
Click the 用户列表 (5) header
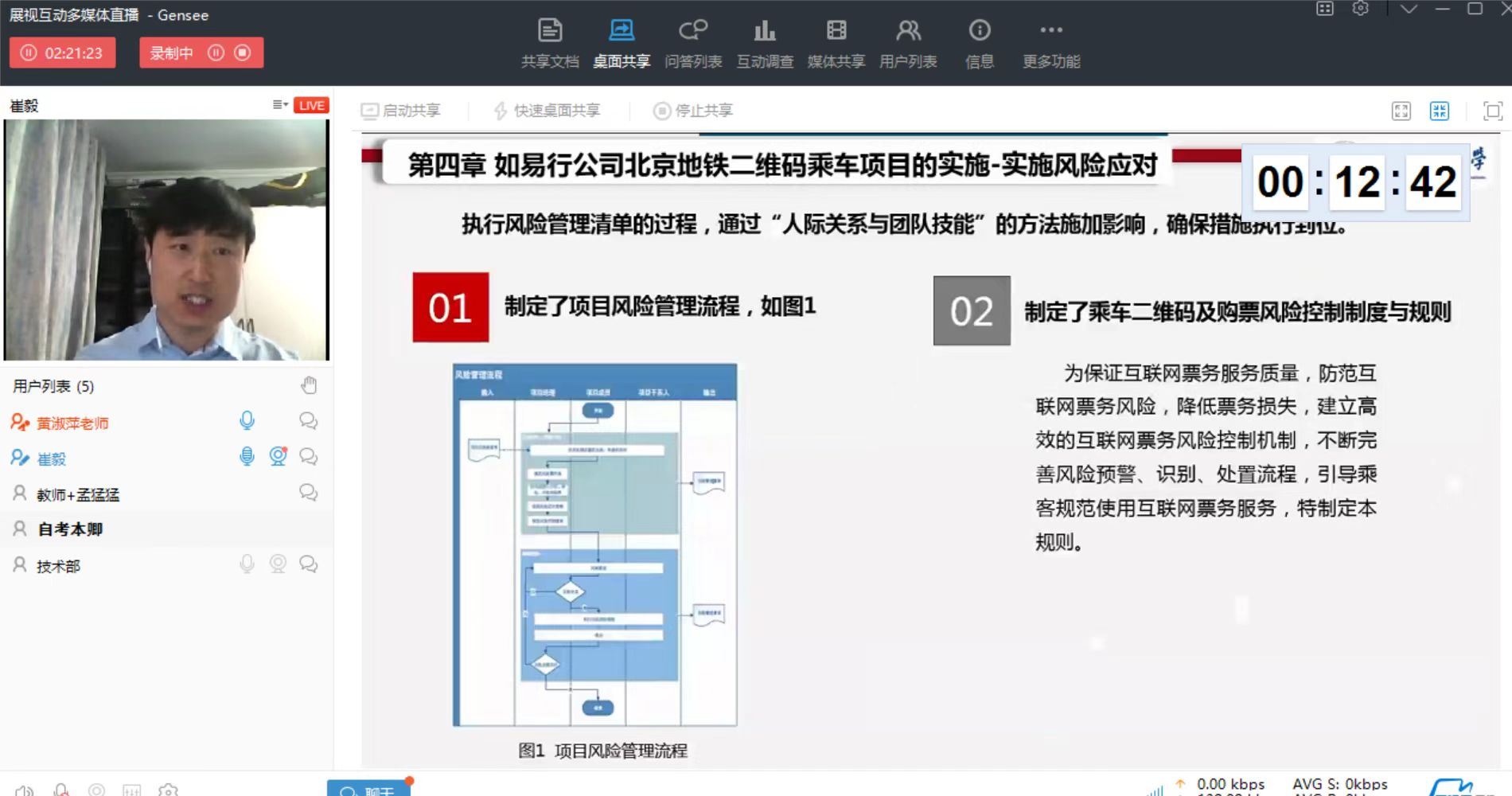tap(53, 386)
